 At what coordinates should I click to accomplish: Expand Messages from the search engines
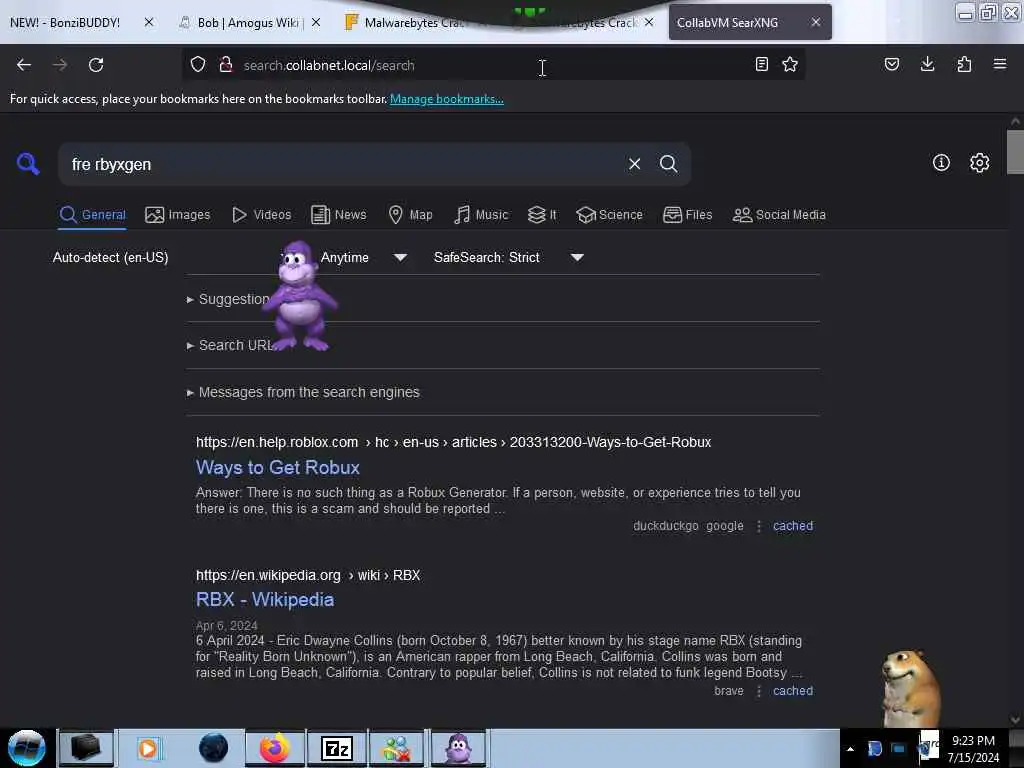coord(303,392)
